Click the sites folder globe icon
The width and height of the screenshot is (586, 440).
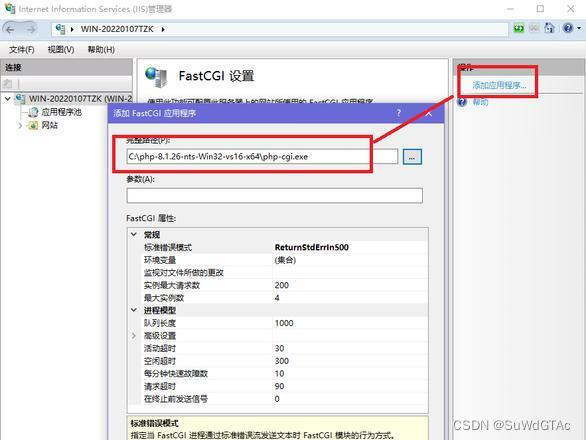[x=33, y=125]
